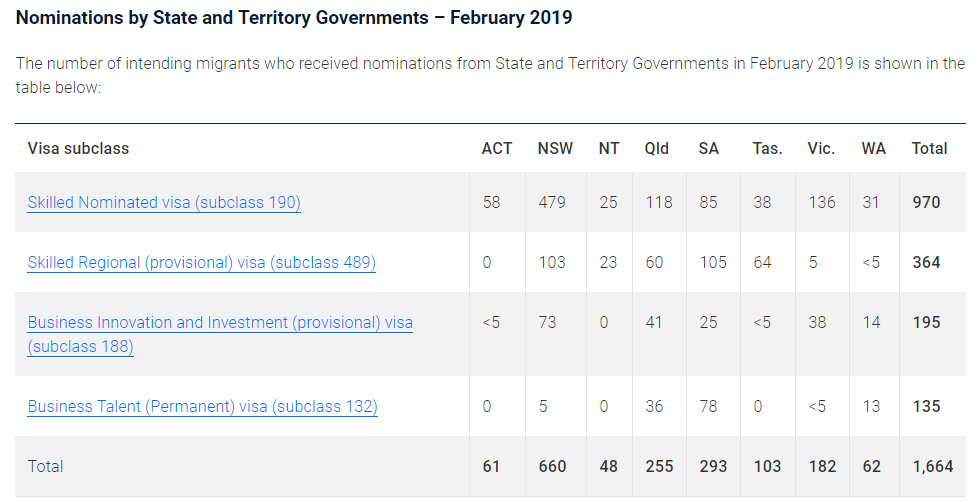
Task: Click the Qld column header
Action: [x=657, y=148]
